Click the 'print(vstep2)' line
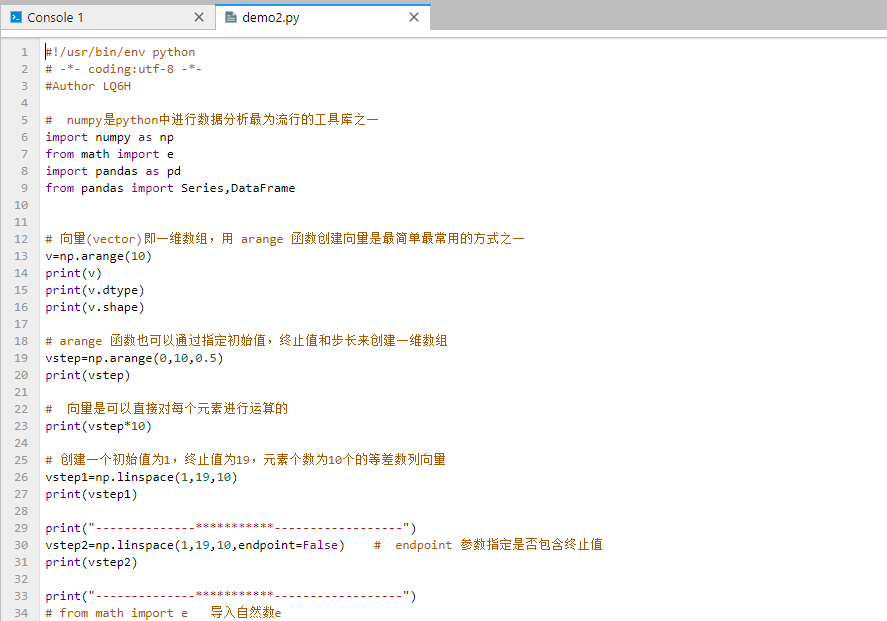Image resolution: width=887 pixels, height=621 pixels. coord(92,562)
